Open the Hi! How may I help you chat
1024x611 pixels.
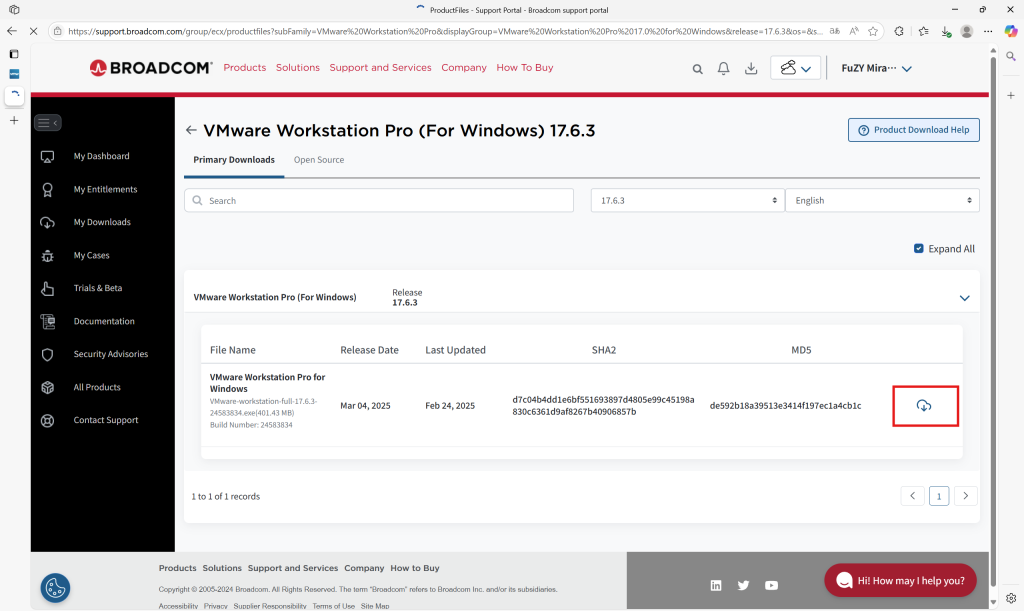pyautogui.click(x=901, y=580)
